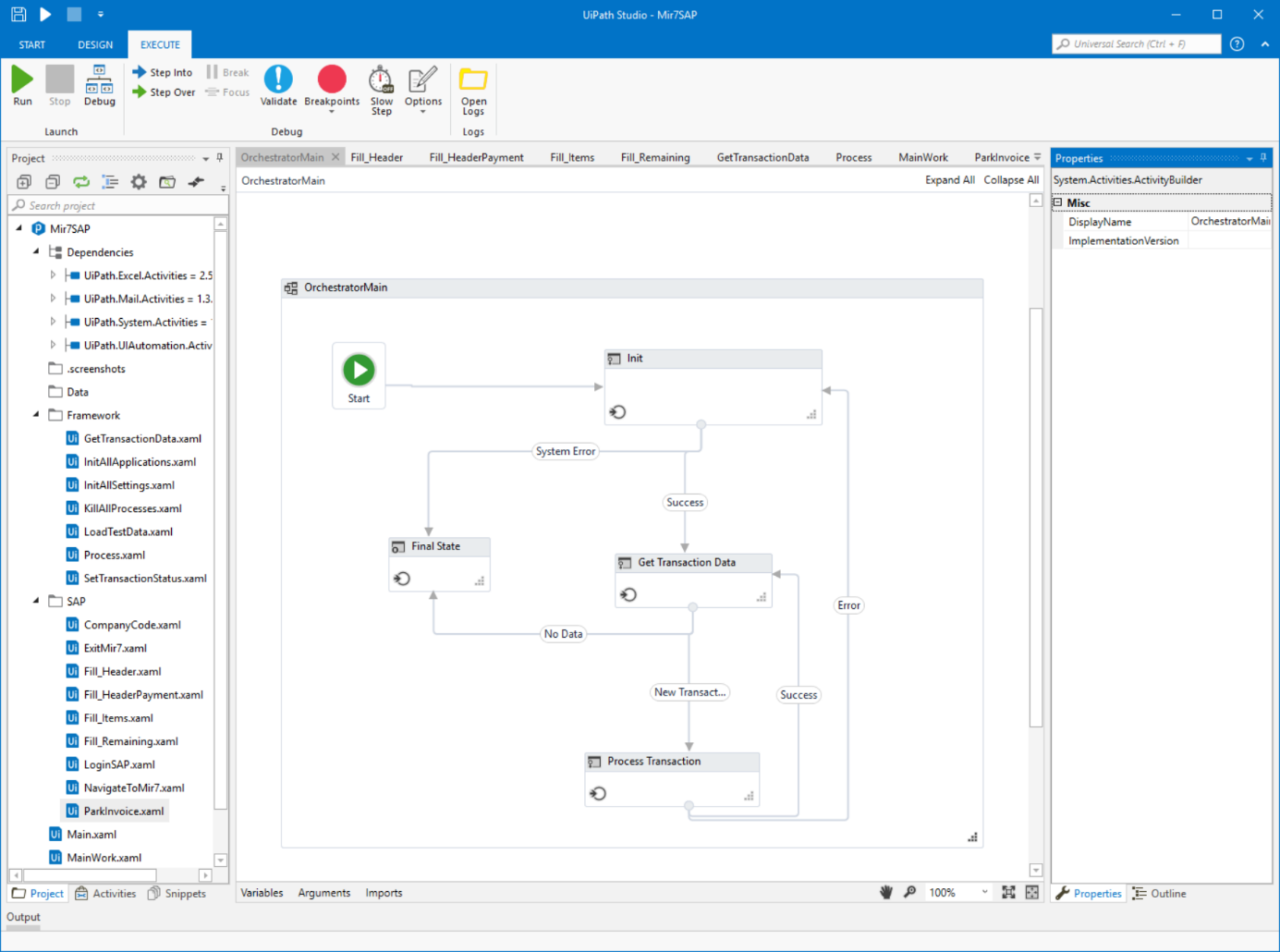Select MainWork.xaml file
This screenshot has width=1280, height=952.
95,858
